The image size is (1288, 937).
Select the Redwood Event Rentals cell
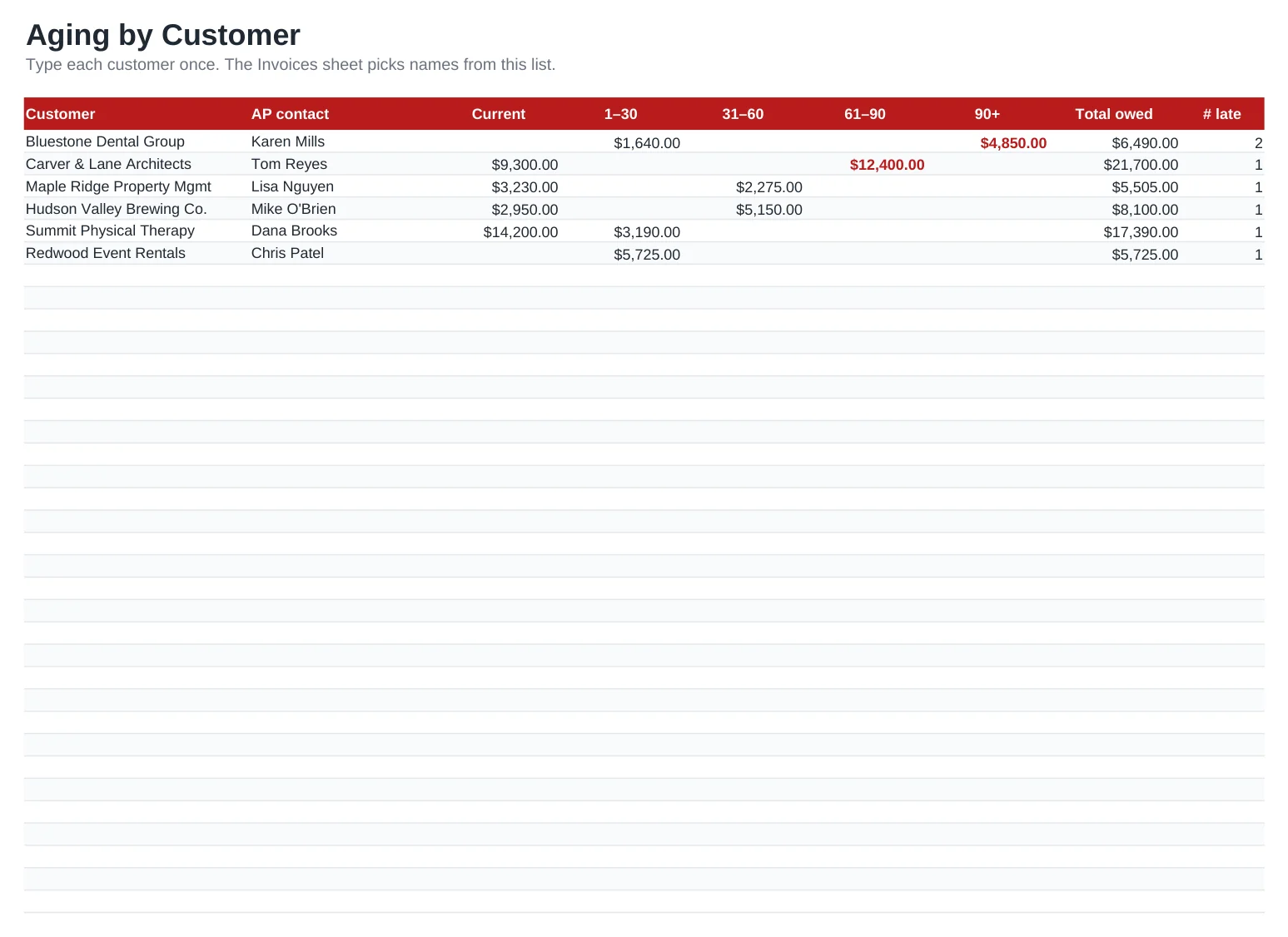coord(106,253)
